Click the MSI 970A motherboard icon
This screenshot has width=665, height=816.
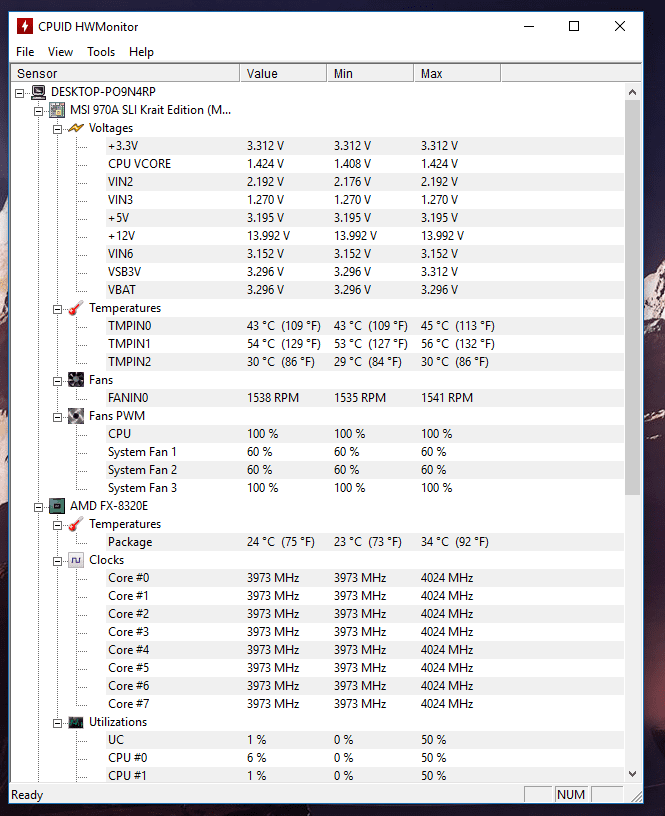tap(57, 110)
